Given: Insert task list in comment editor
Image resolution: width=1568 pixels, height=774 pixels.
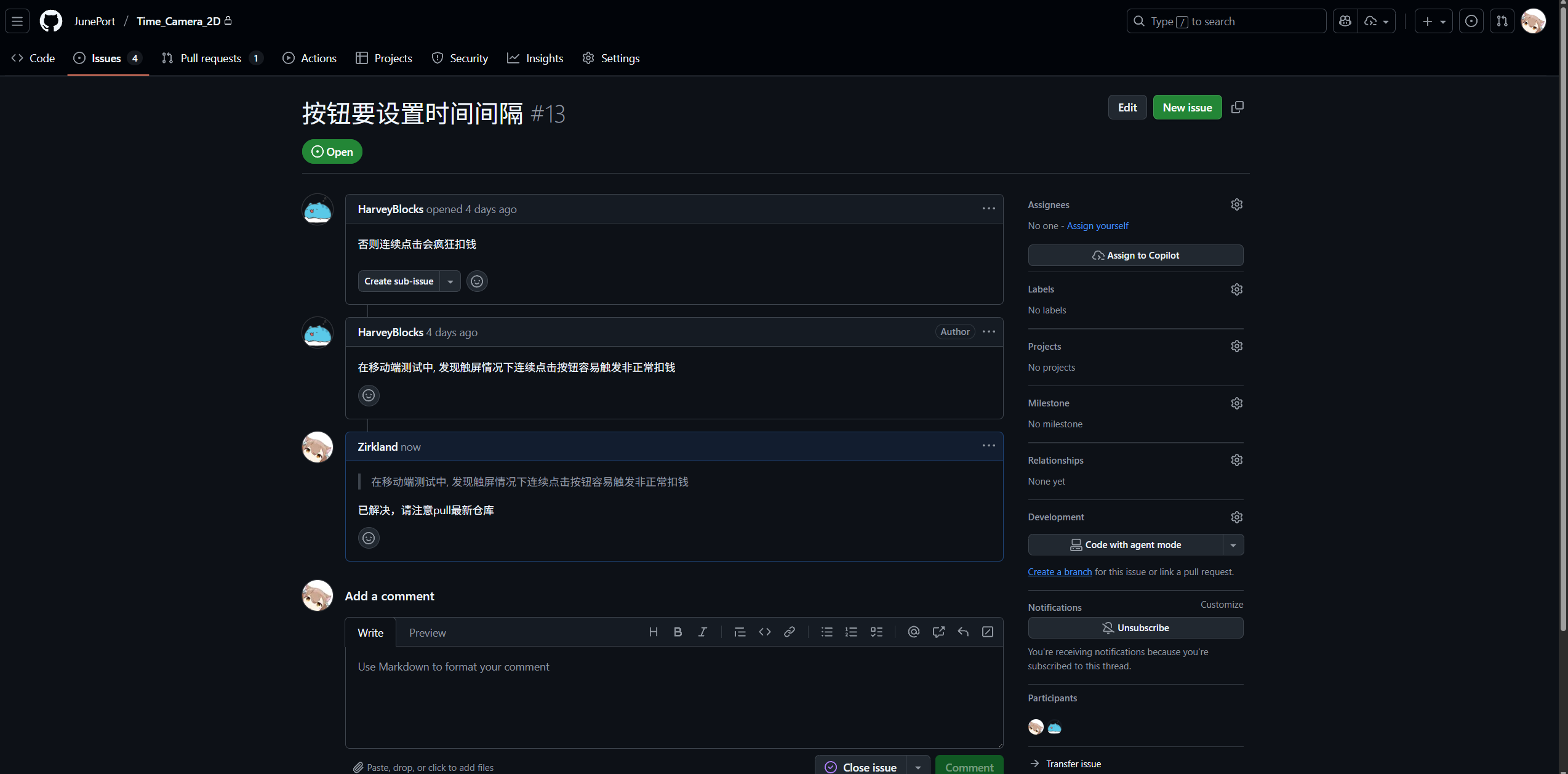Looking at the screenshot, I should pyautogui.click(x=876, y=632).
